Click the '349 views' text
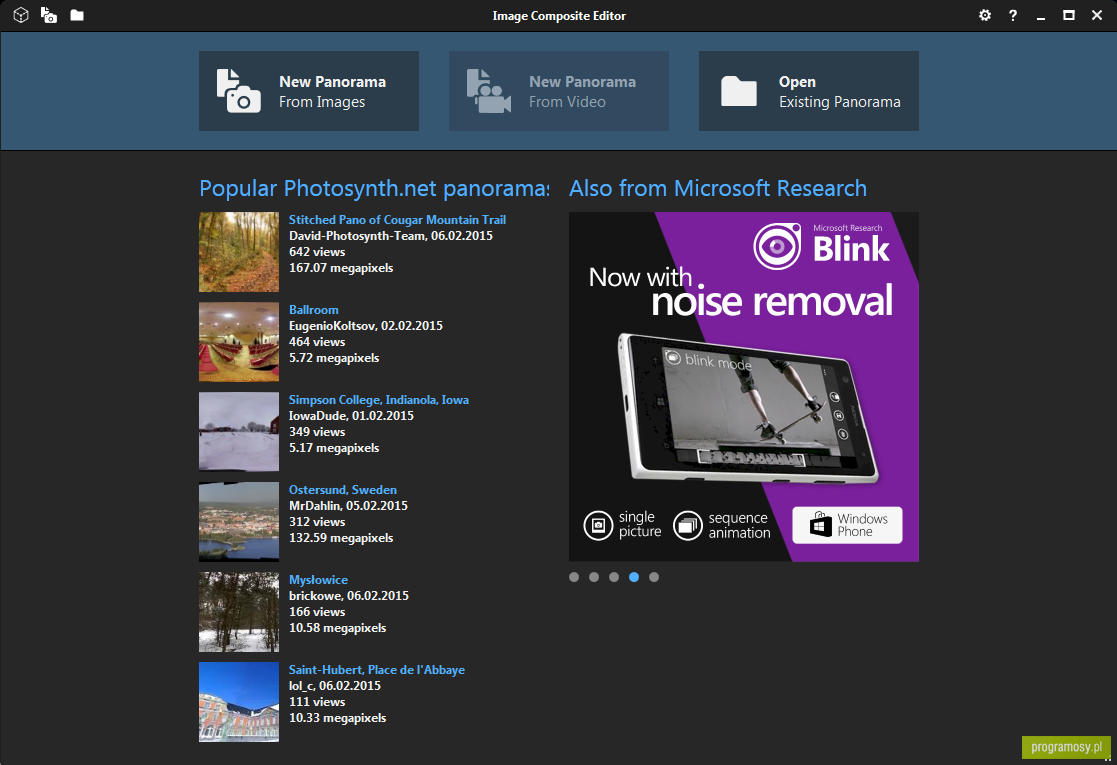Viewport: 1117px width, 765px height. point(317,432)
